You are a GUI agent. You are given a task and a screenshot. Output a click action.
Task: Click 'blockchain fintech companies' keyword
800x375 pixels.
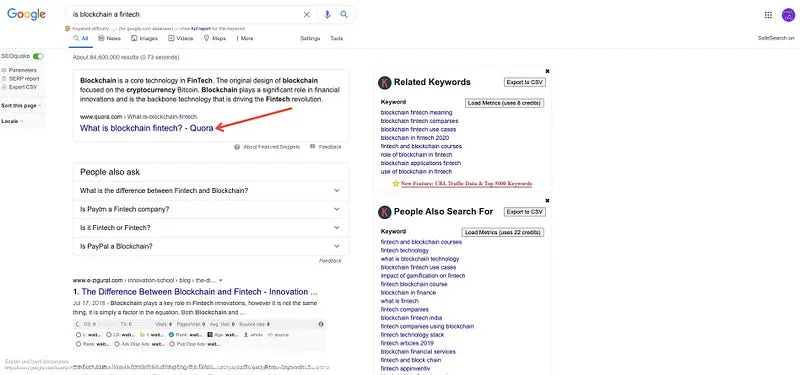419,121
